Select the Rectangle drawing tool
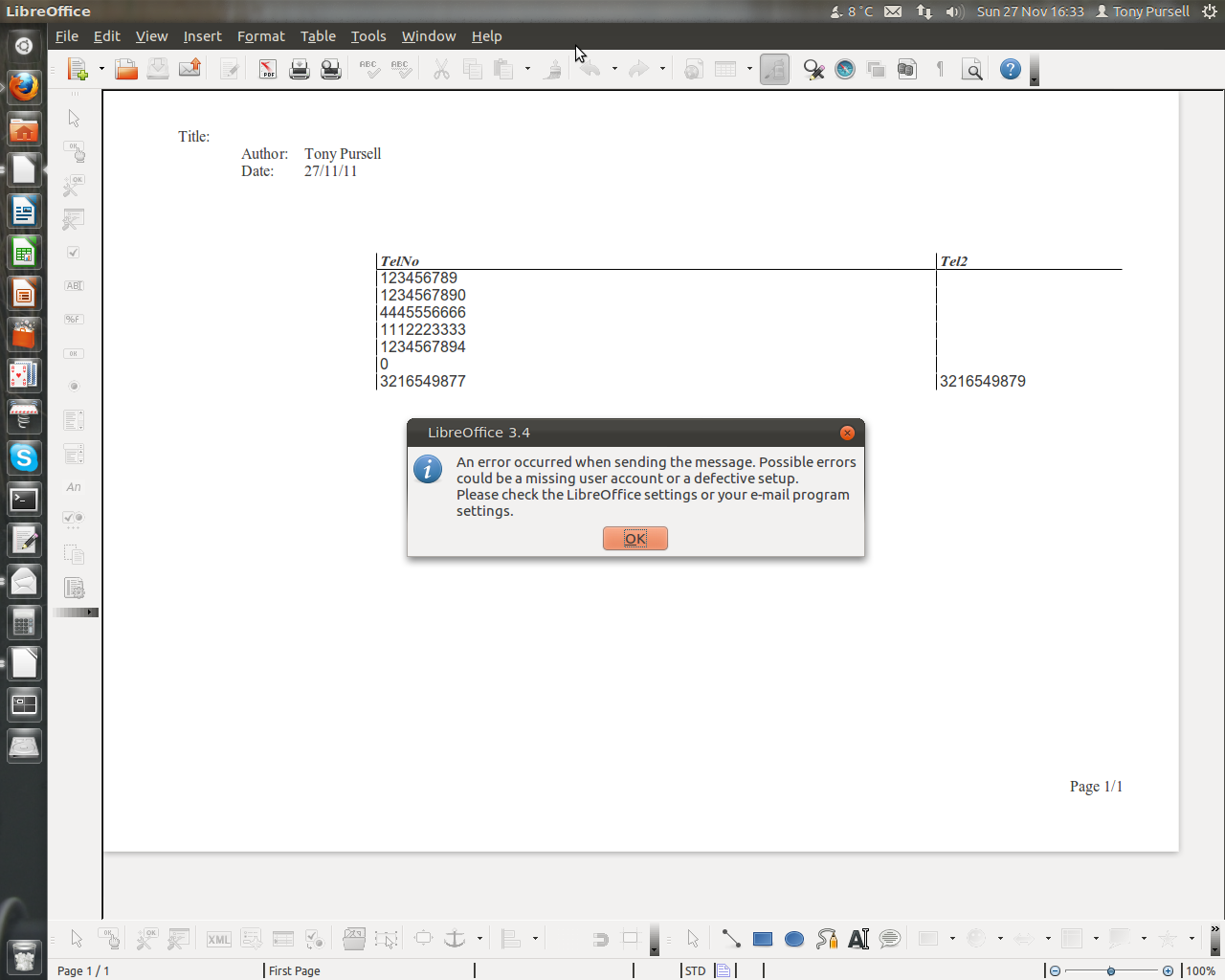The height and width of the screenshot is (980, 1225). (763, 939)
